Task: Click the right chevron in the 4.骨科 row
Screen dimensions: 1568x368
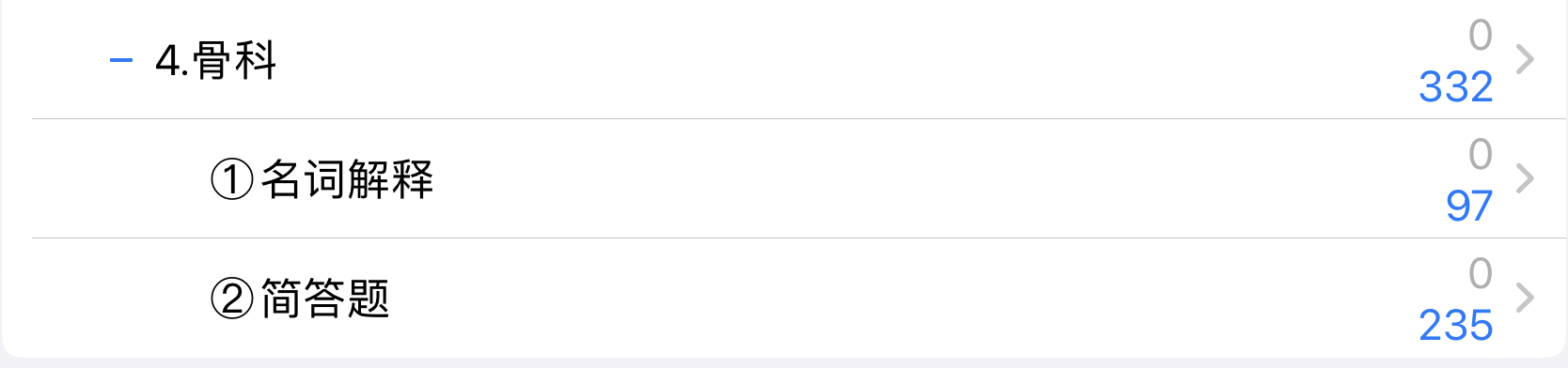Action: [x=1525, y=59]
